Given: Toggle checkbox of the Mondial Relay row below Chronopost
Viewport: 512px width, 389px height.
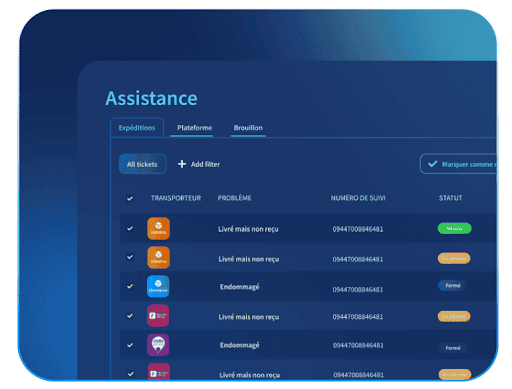Looking at the screenshot, I should pos(130,316).
